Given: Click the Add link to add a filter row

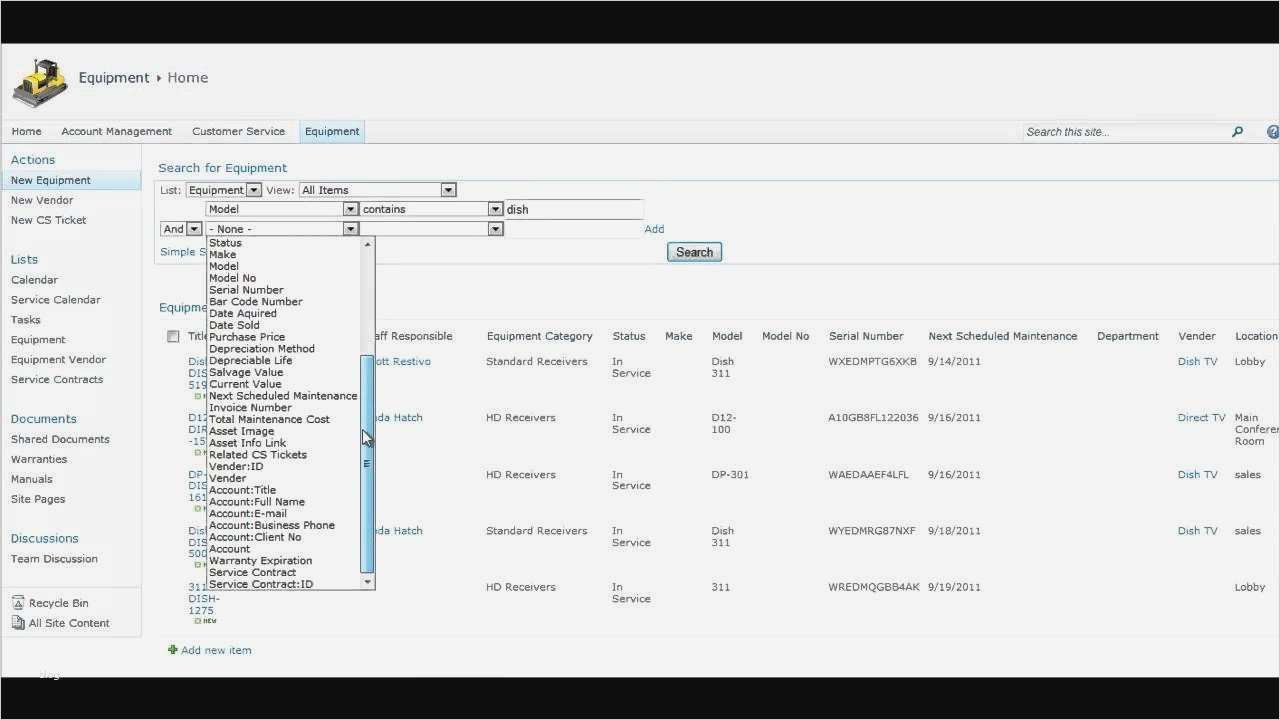Looking at the screenshot, I should coord(654,229).
